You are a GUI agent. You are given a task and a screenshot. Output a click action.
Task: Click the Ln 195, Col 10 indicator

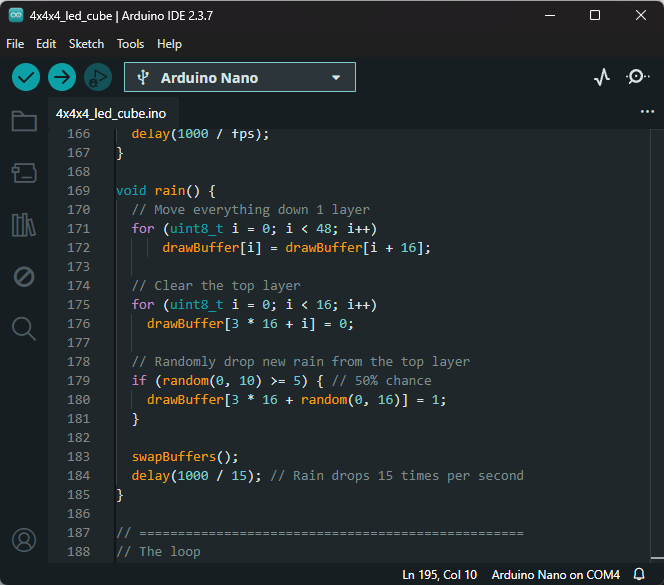(x=439, y=575)
